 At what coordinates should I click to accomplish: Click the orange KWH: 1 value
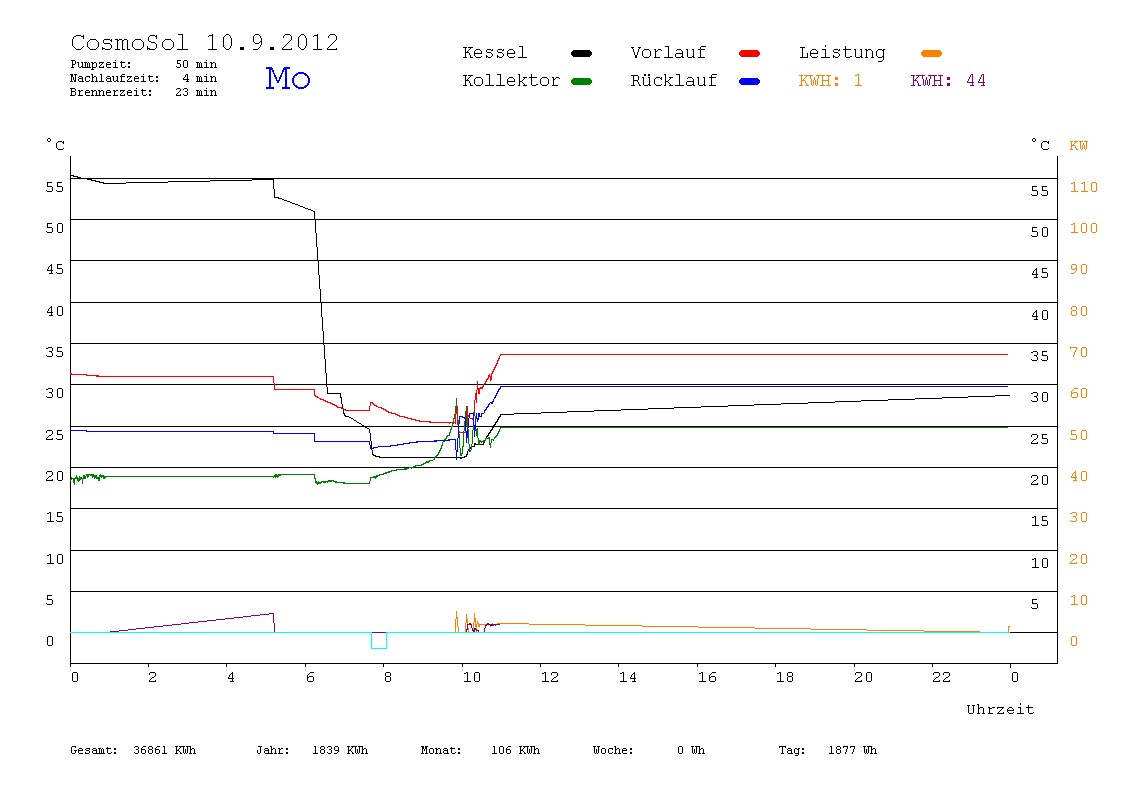(830, 81)
